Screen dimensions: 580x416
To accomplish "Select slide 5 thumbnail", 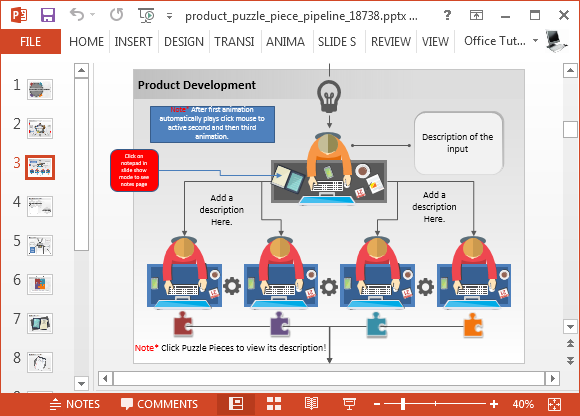I will coord(40,246).
